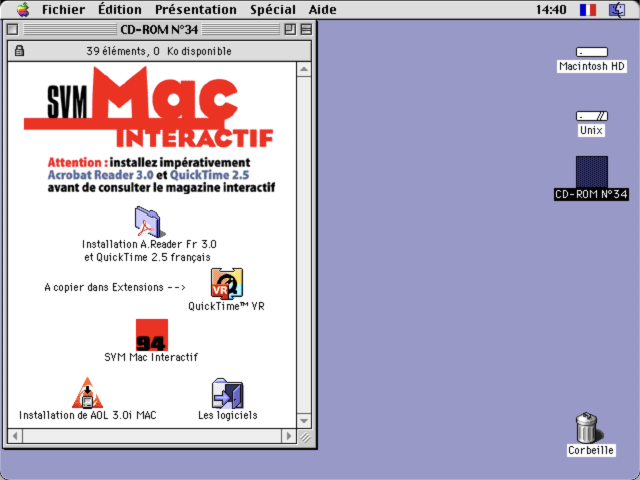Open the Aide menu
Screen dimensions: 640x480
click(x=322, y=9)
